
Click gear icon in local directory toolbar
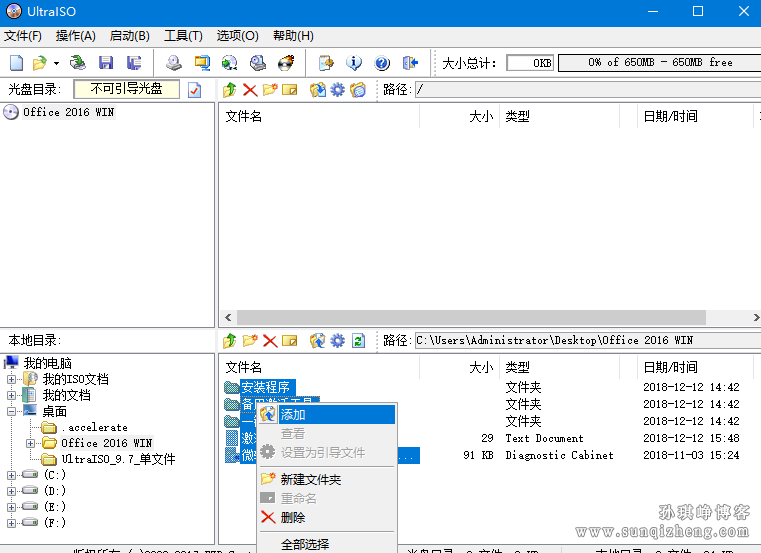[337, 341]
